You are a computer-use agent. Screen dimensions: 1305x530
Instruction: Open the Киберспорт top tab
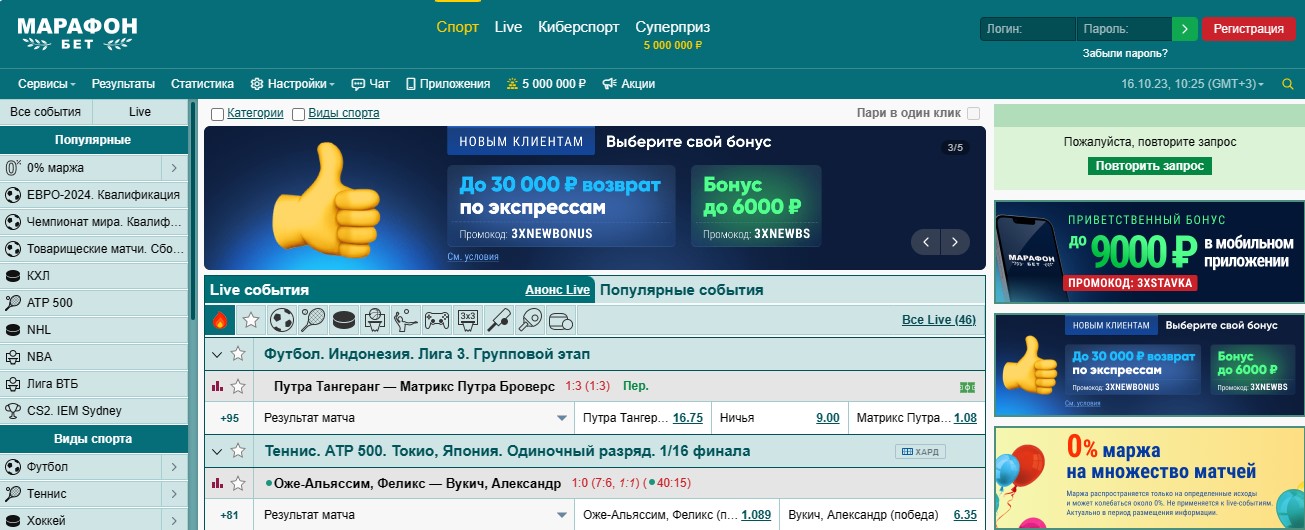pos(579,27)
